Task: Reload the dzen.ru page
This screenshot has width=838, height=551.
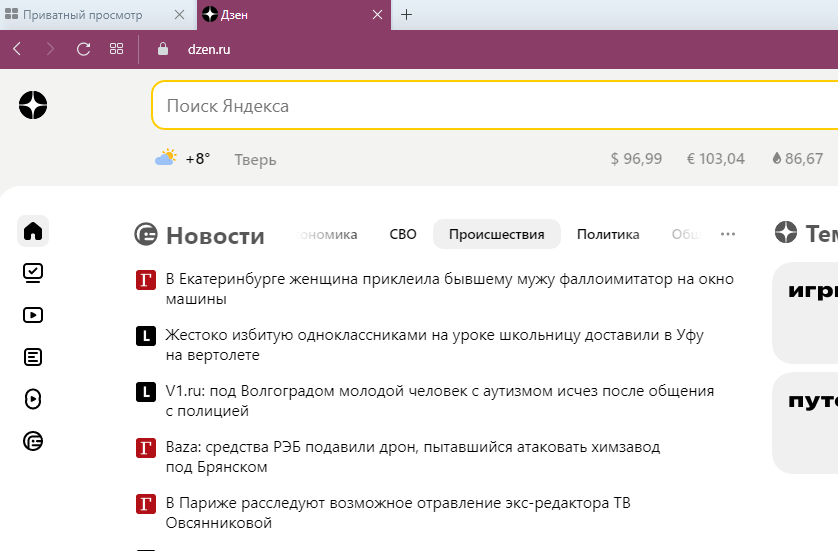Action: tap(83, 49)
